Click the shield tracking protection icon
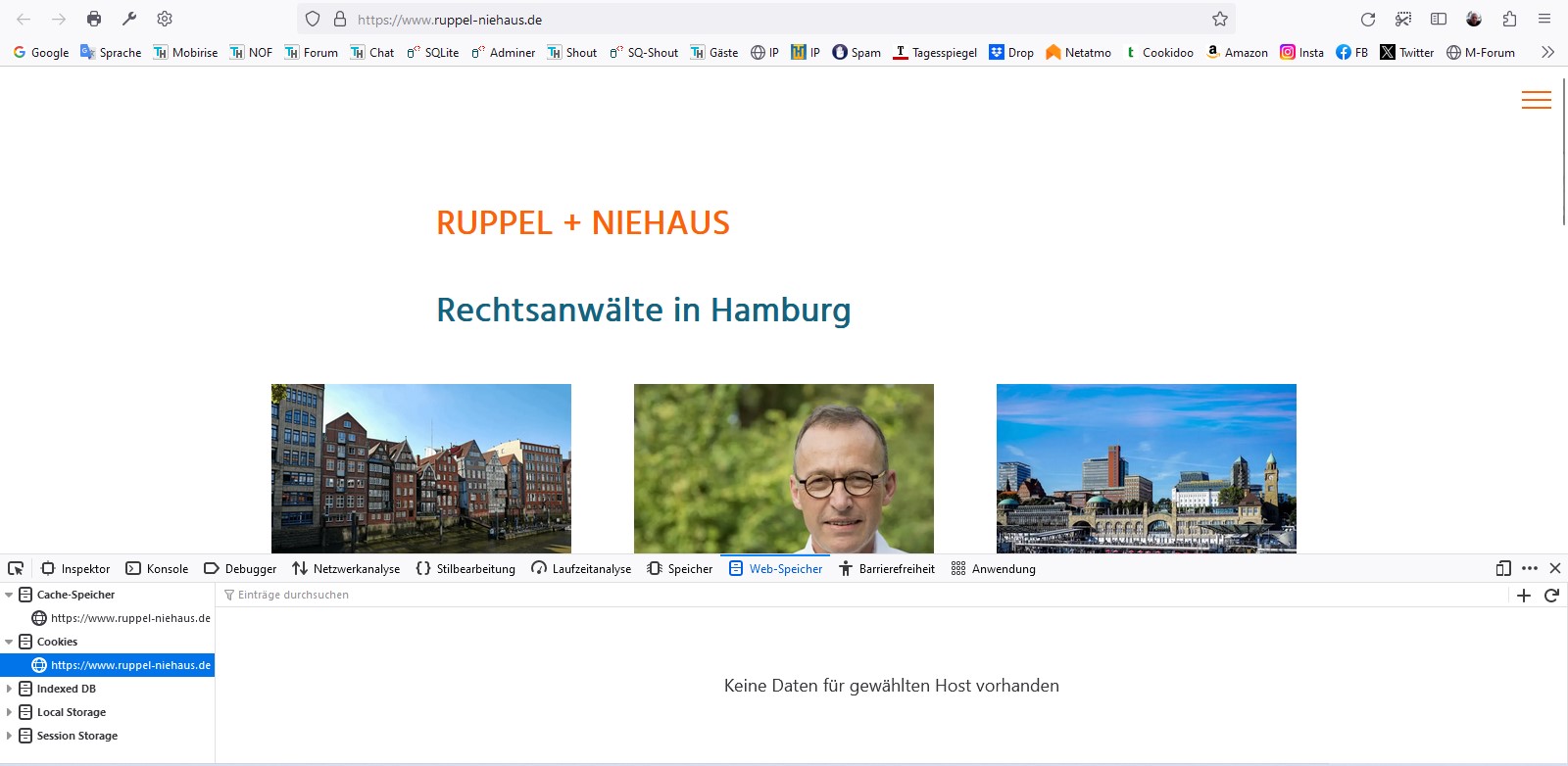The height and width of the screenshot is (766, 1568). [x=313, y=19]
